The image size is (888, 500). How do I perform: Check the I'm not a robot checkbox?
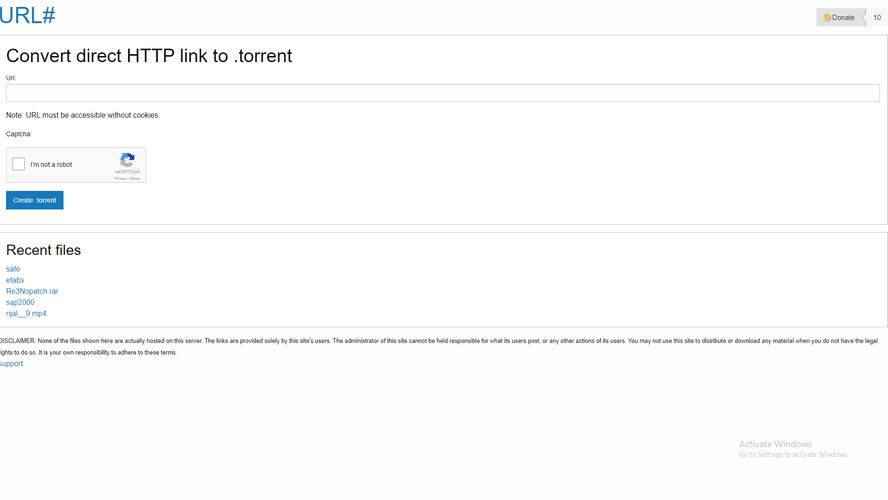pyautogui.click(x=18, y=164)
